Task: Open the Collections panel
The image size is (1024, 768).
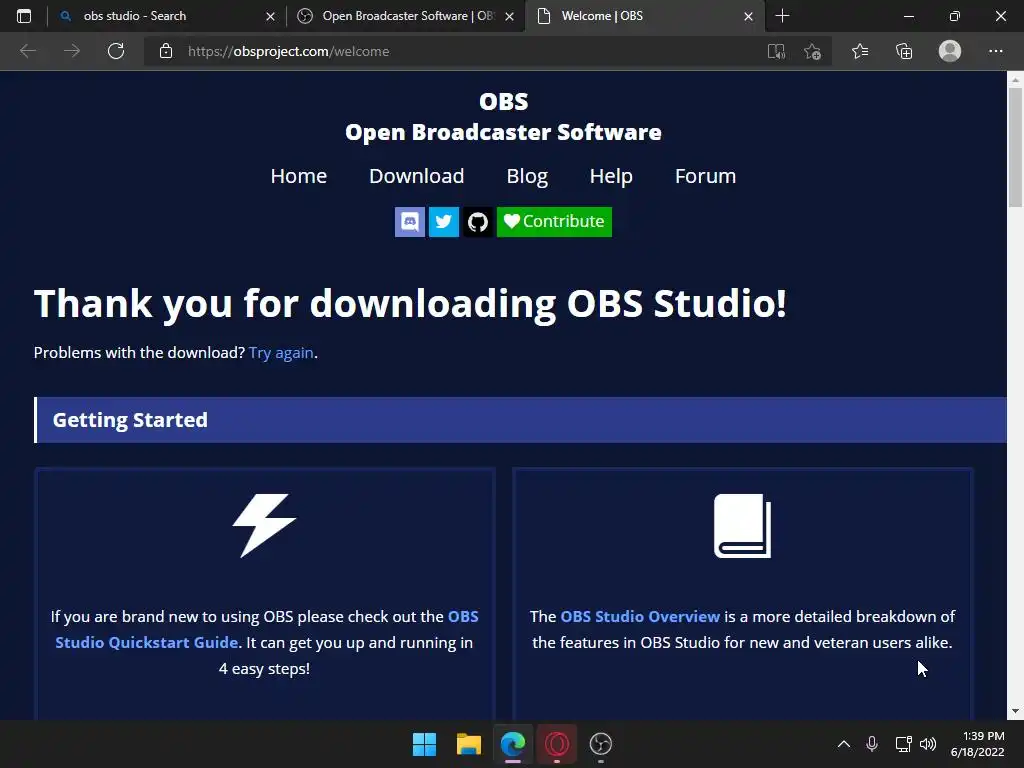Action: [904, 51]
